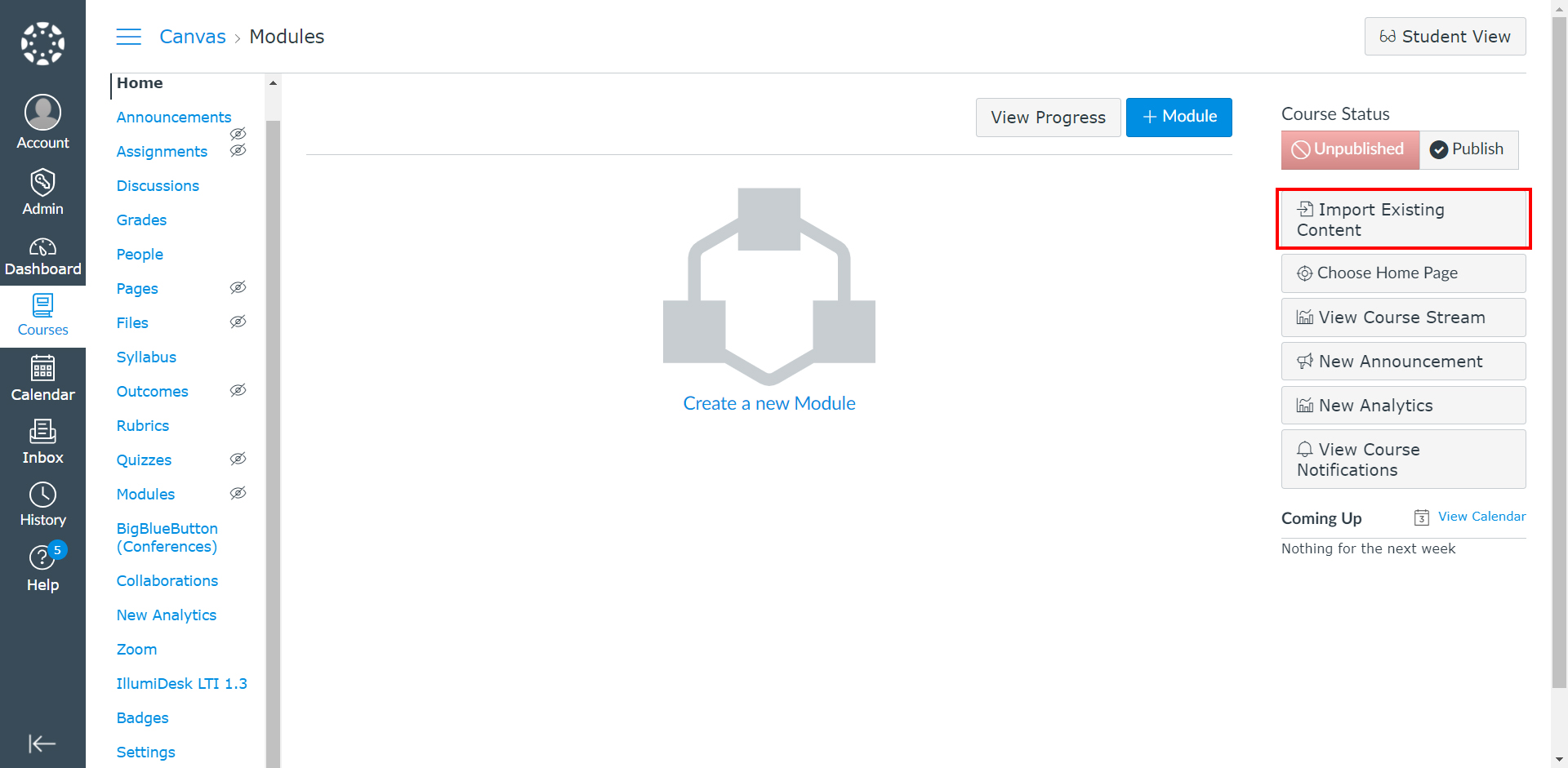
Task: Open Collaborations in course menu
Action: [167, 581]
